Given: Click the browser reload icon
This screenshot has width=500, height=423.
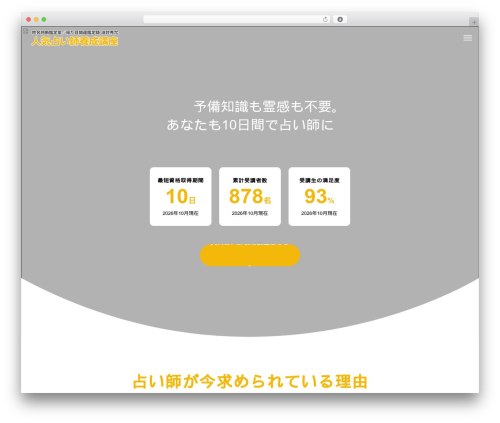Looking at the screenshot, I should [325, 20].
